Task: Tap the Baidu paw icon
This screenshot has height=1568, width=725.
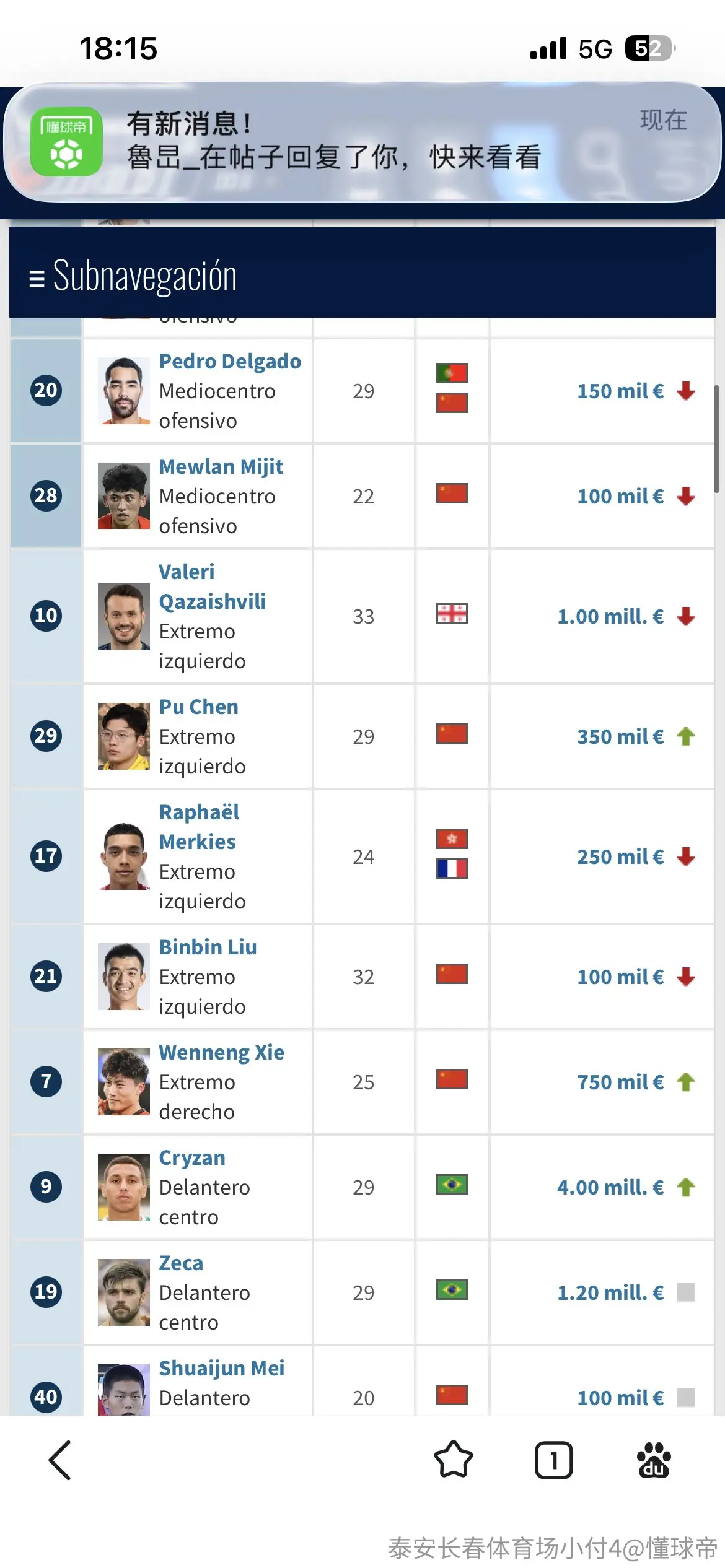Action: (x=654, y=1460)
